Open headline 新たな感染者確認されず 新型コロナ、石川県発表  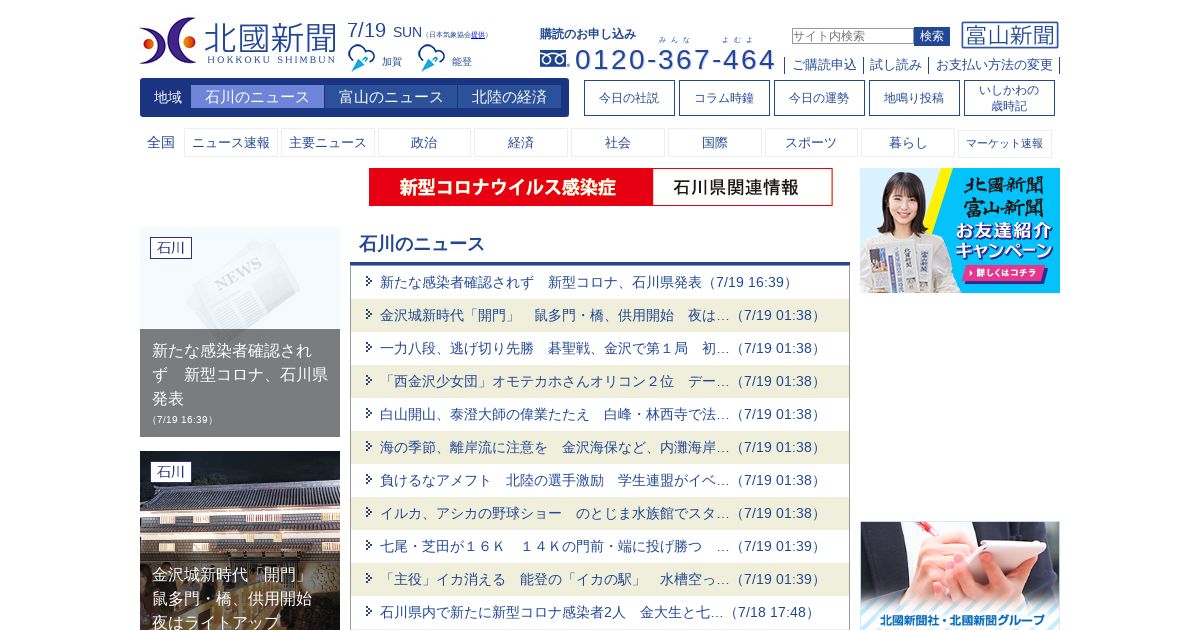click(588, 282)
